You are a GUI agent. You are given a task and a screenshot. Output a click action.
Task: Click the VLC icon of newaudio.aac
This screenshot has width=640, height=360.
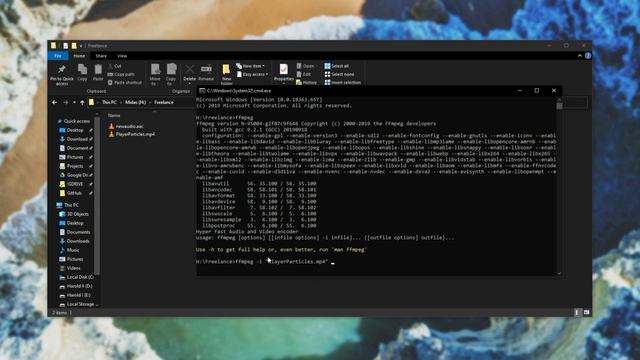(x=111, y=126)
